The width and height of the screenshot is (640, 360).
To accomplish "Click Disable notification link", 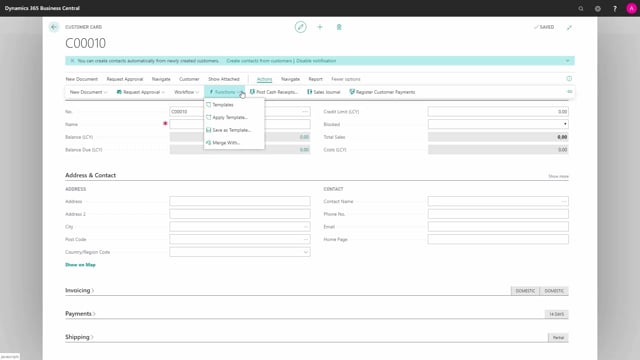I will click(316, 61).
